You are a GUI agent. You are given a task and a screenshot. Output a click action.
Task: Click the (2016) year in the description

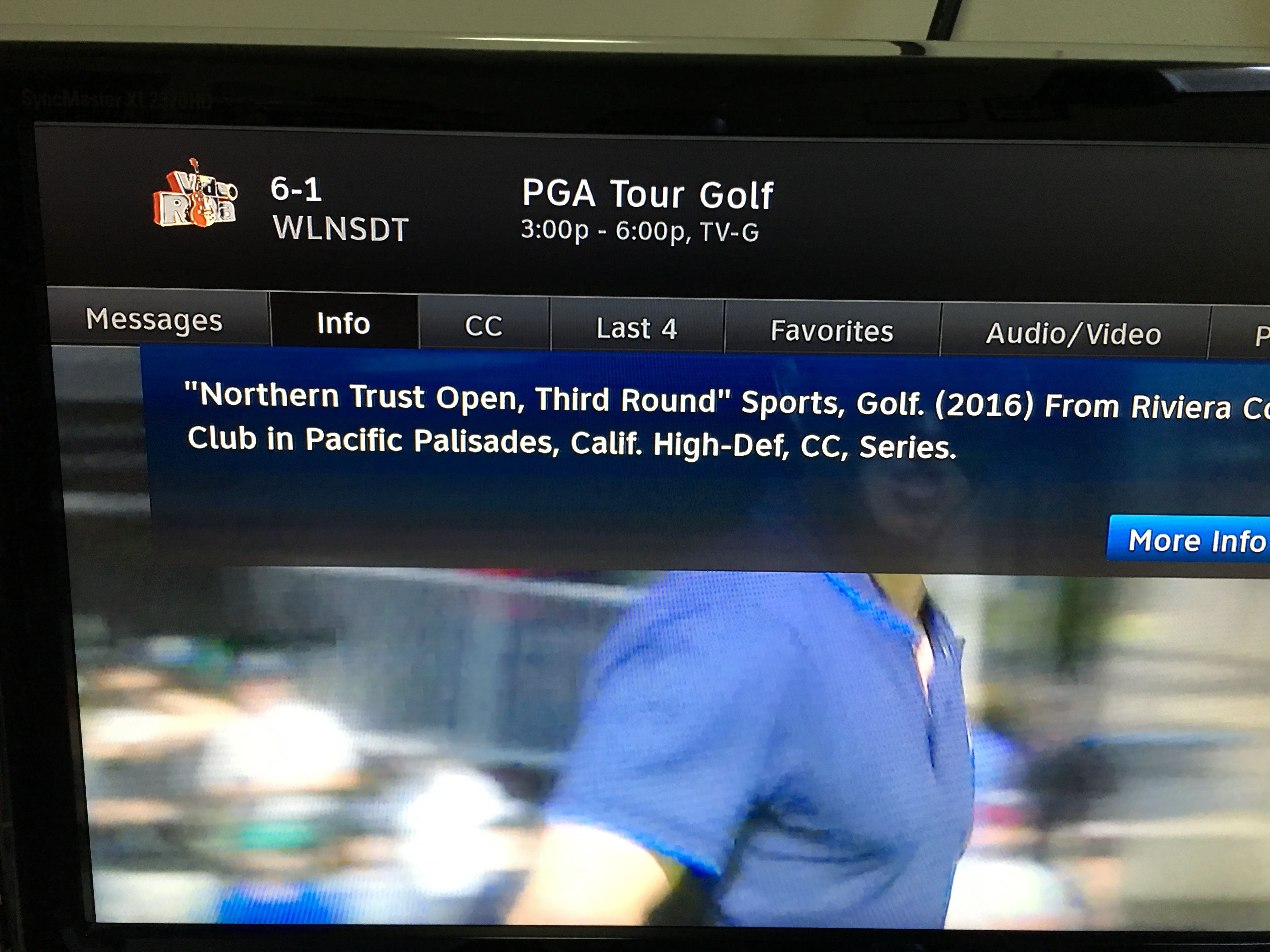pos(984,405)
